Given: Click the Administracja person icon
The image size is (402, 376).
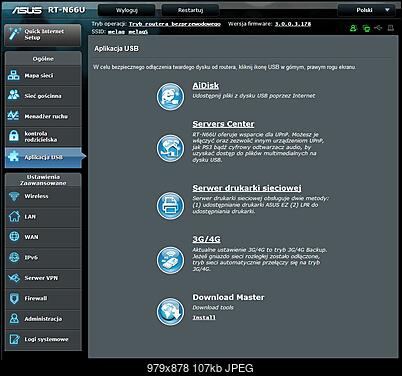Looking at the screenshot, I should (14, 319).
